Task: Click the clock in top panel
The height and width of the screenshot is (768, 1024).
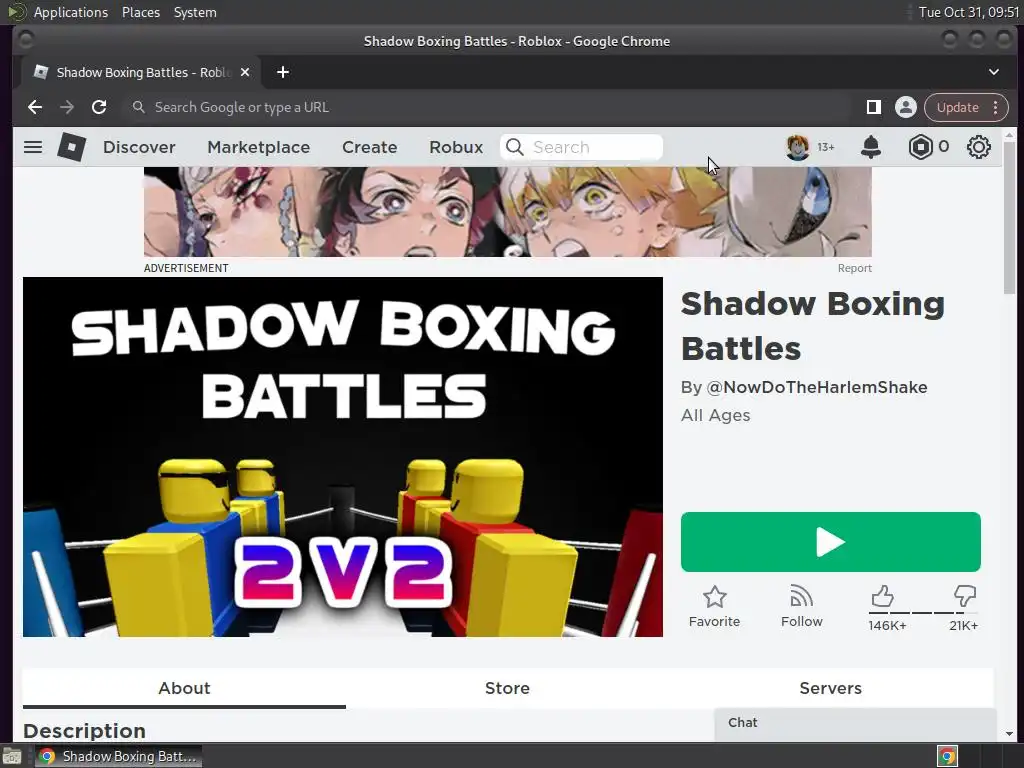Action: (968, 12)
